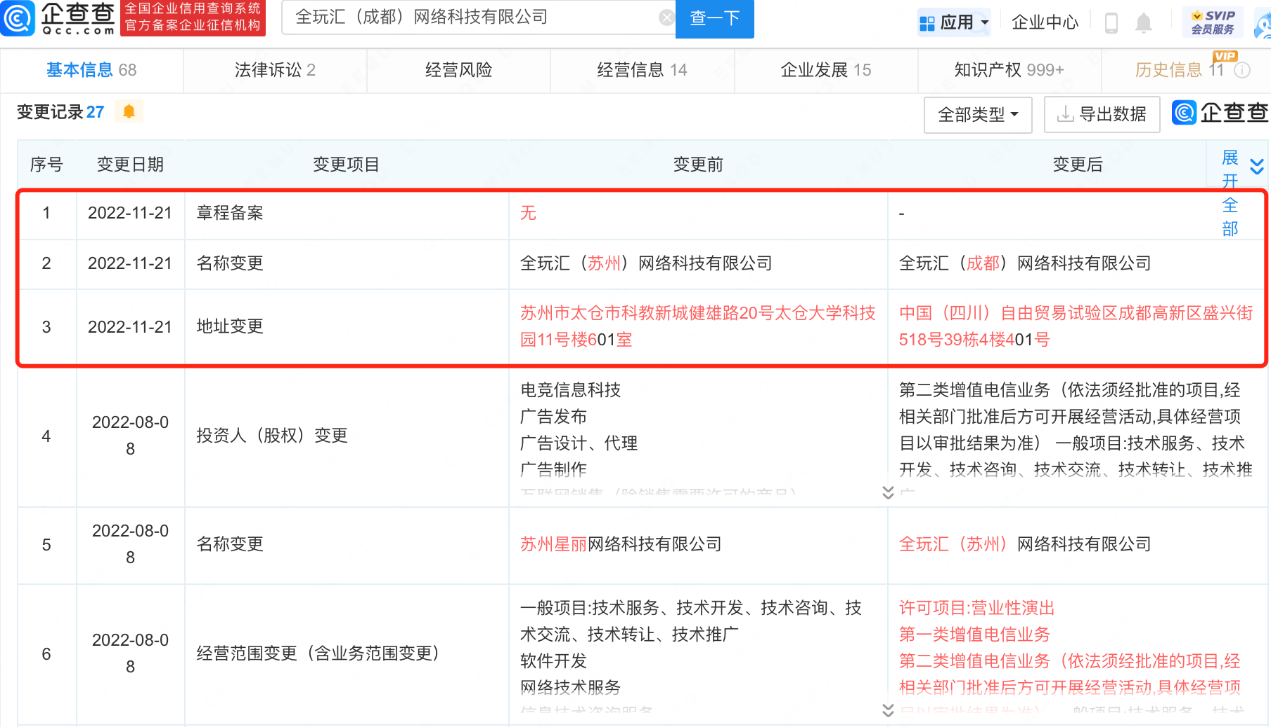Switch to the 法律诉讼 tab
This screenshot has height=727, width=1271.
tap(275, 70)
